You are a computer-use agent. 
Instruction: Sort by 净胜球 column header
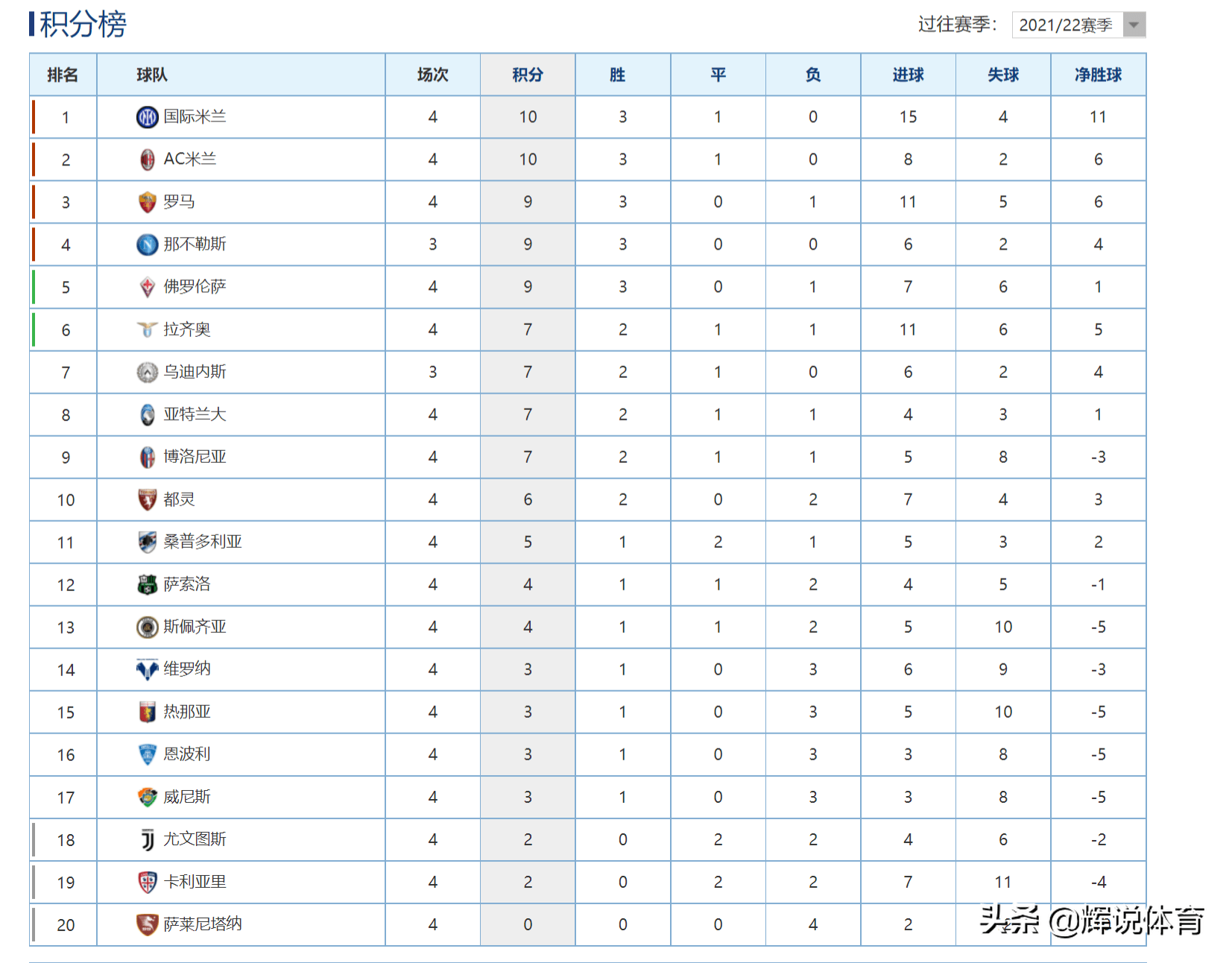[x=1099, y=75]
